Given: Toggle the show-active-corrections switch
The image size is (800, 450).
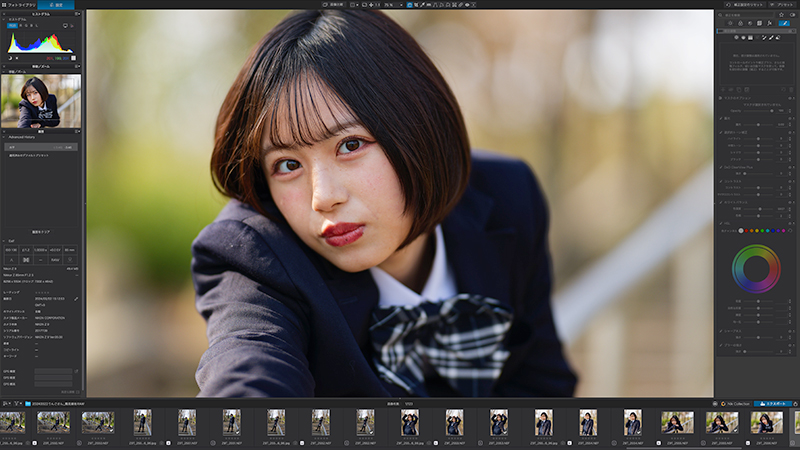Looking at the screenshot, I should coord(792,15).
